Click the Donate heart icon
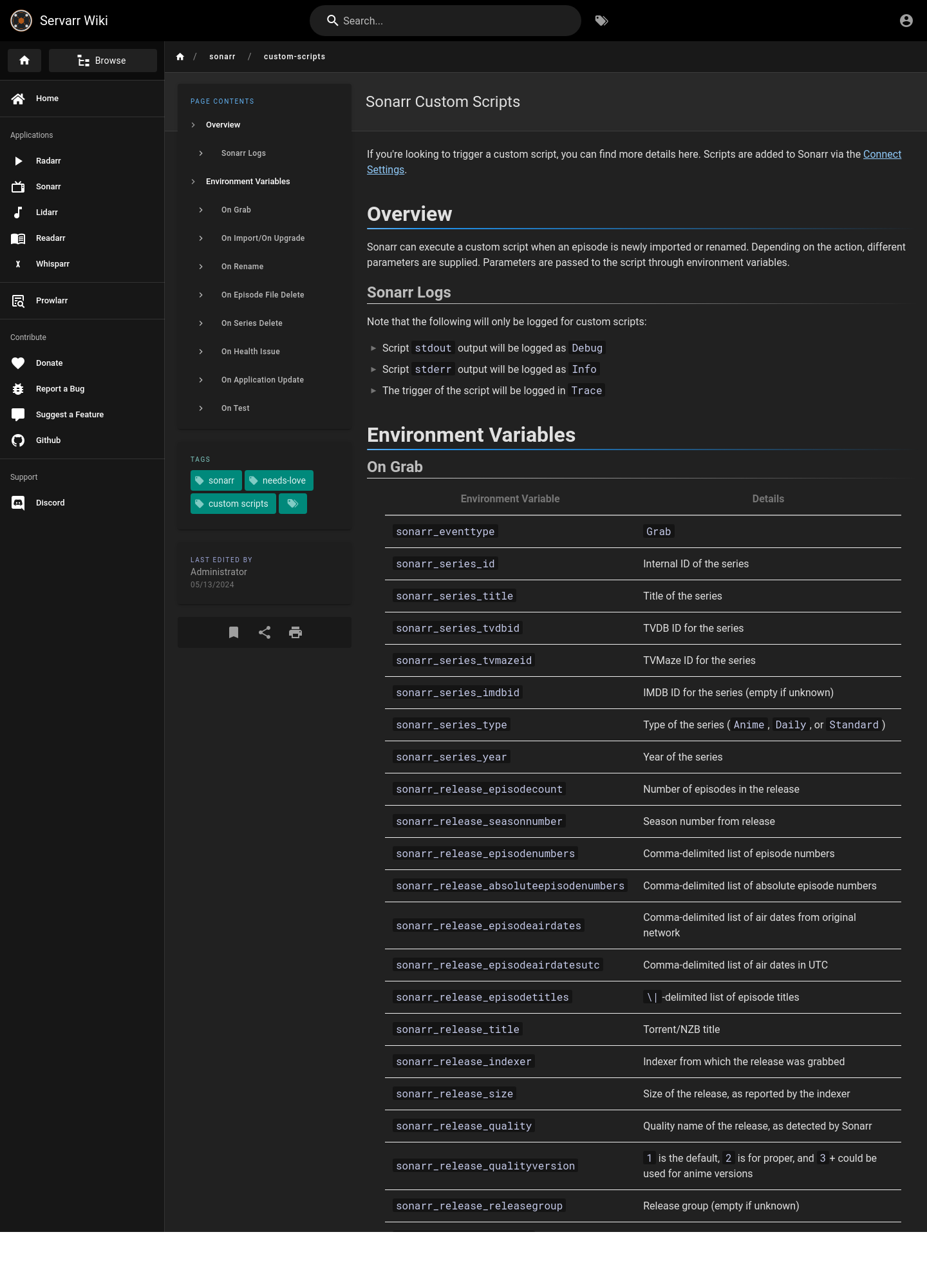Screen dimensions: 927x1288 point(18,363)
